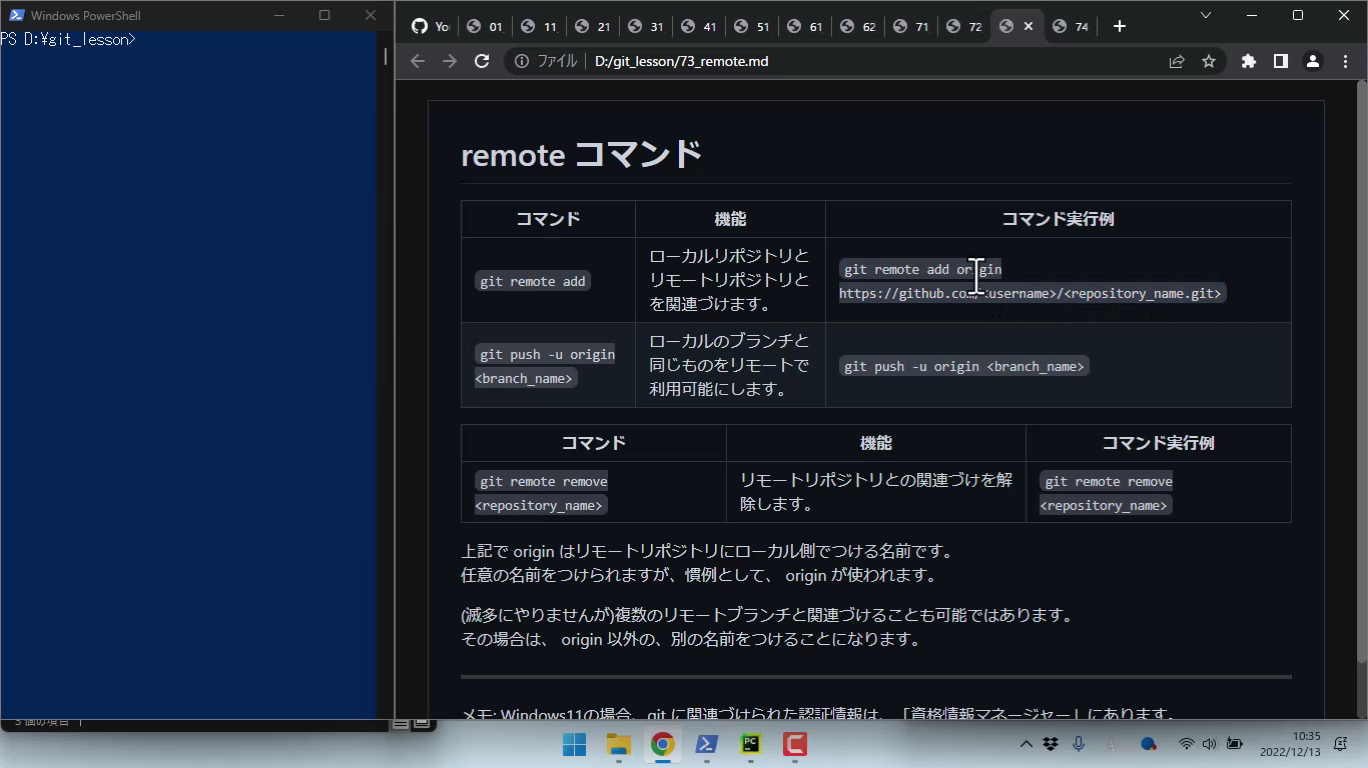The height and width of the screenshot is (768, 1368).
Task: Launch PyCharm from the taskbar
Action: [x=750, y=744]
